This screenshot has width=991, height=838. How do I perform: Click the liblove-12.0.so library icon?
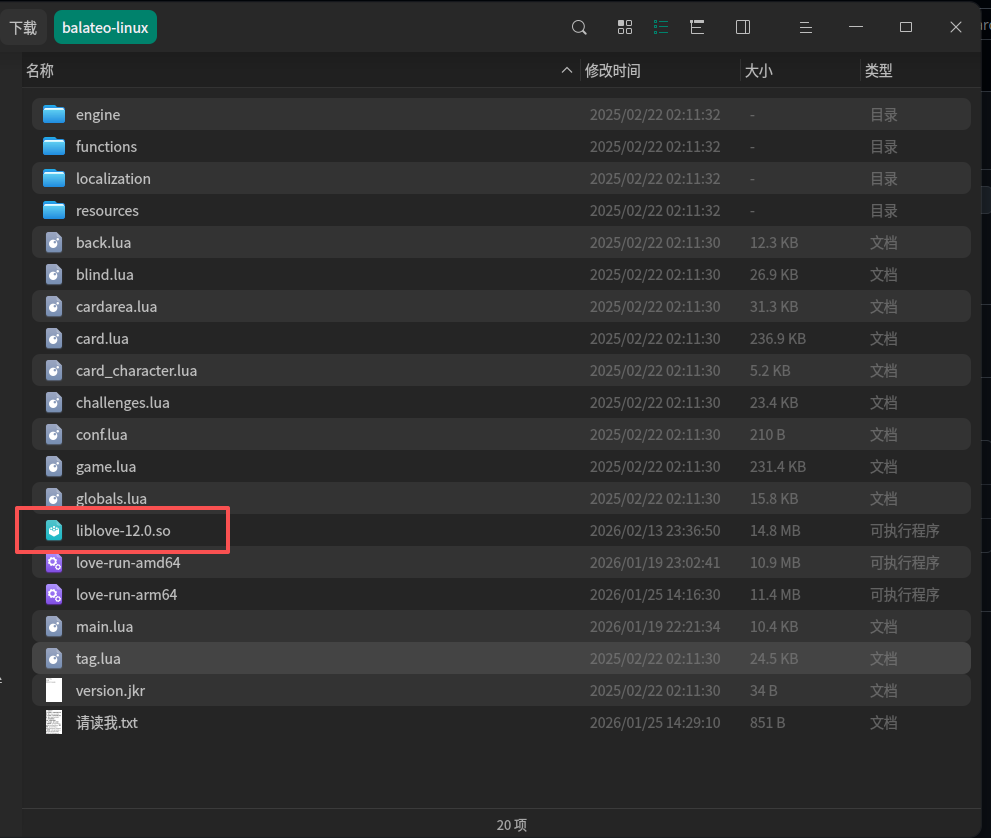coord(54,531)
